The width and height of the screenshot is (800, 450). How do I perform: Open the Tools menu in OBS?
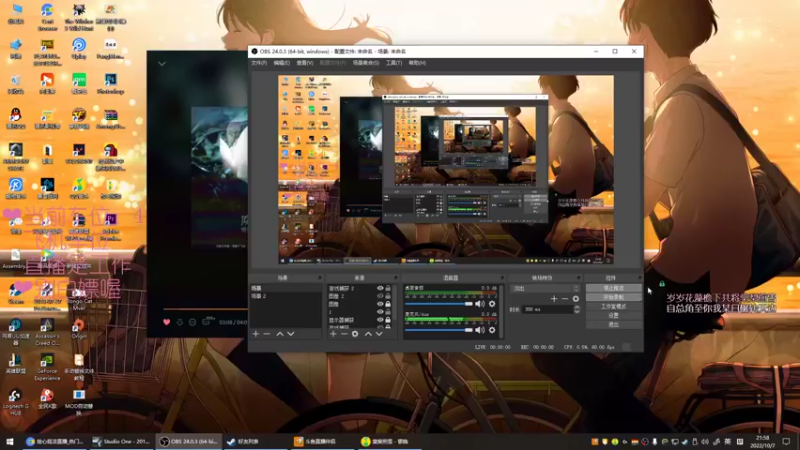394,63
